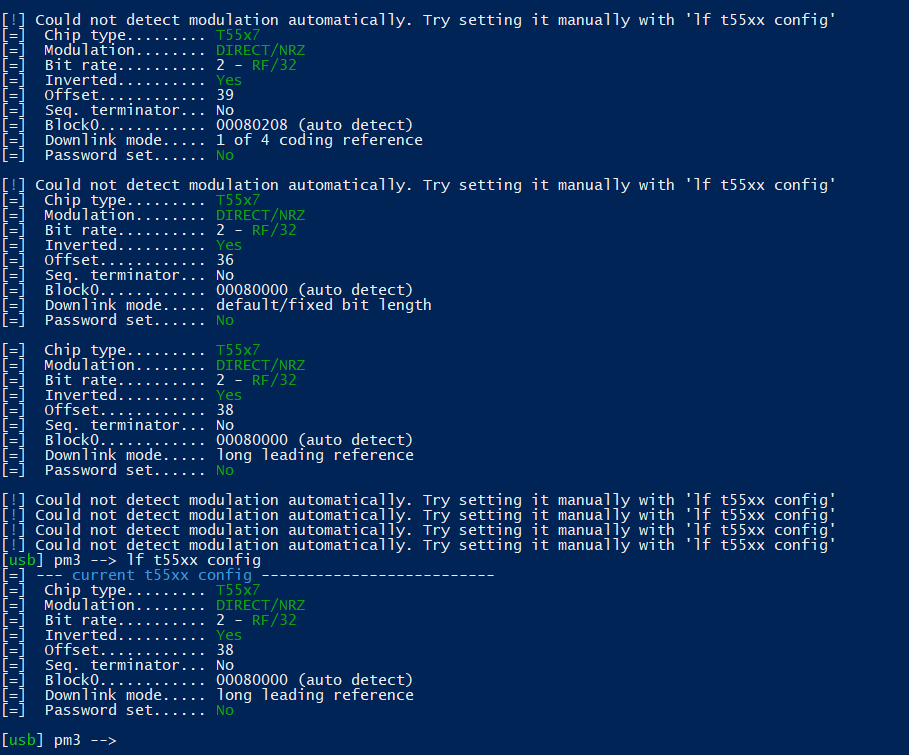Click the RF/32 bit rate in third block

[x=274, y=380]
